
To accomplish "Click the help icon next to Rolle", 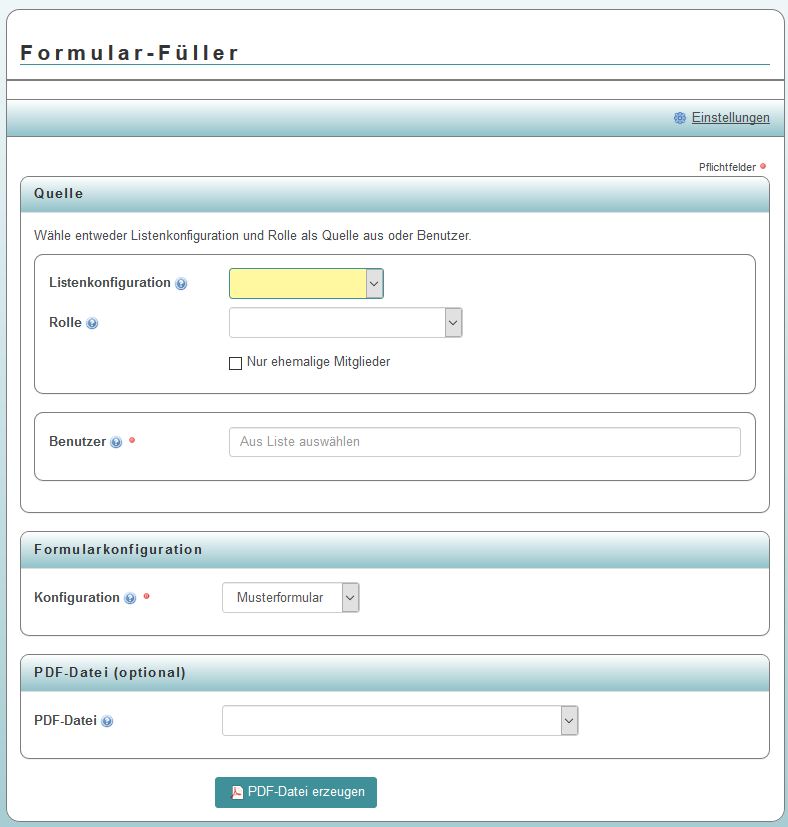I will point(92,324).
